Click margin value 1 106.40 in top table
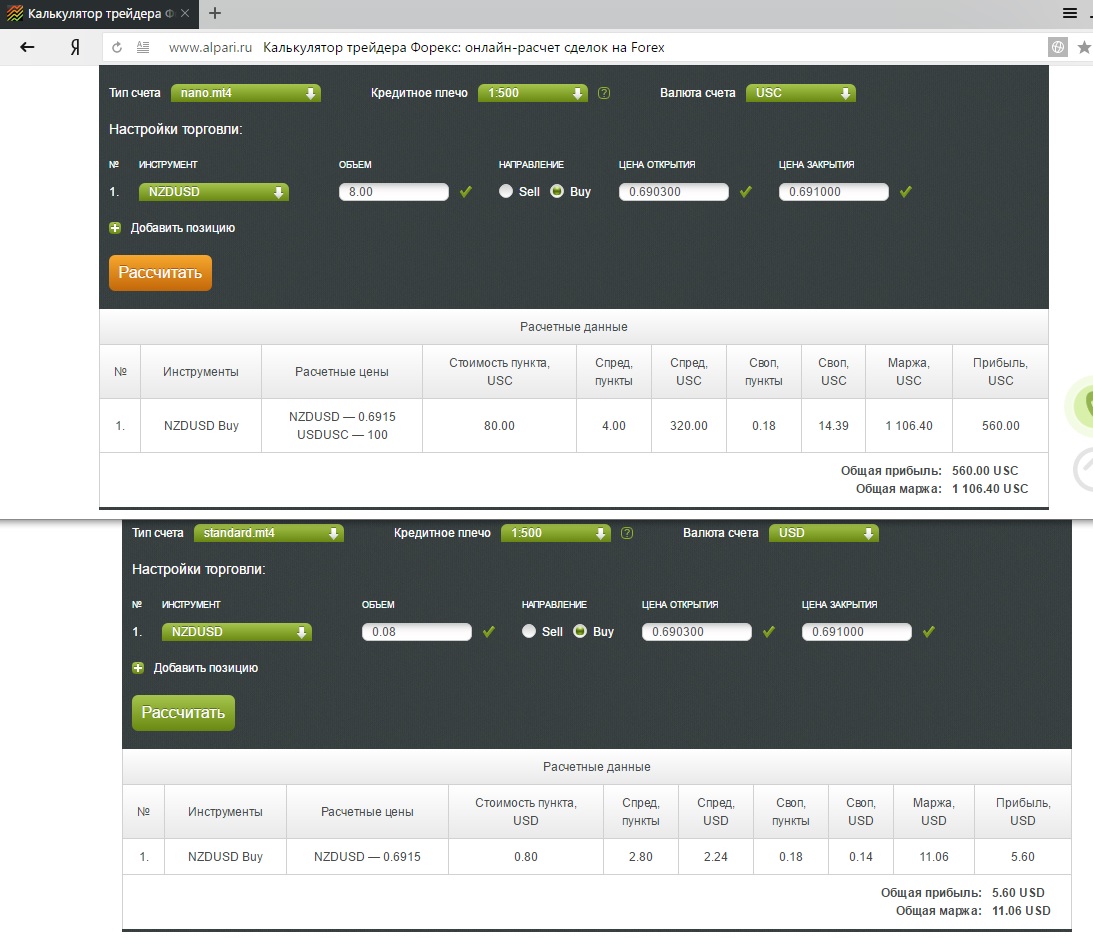The height and width of the screenshot is (947, 1093). (909, 426)
